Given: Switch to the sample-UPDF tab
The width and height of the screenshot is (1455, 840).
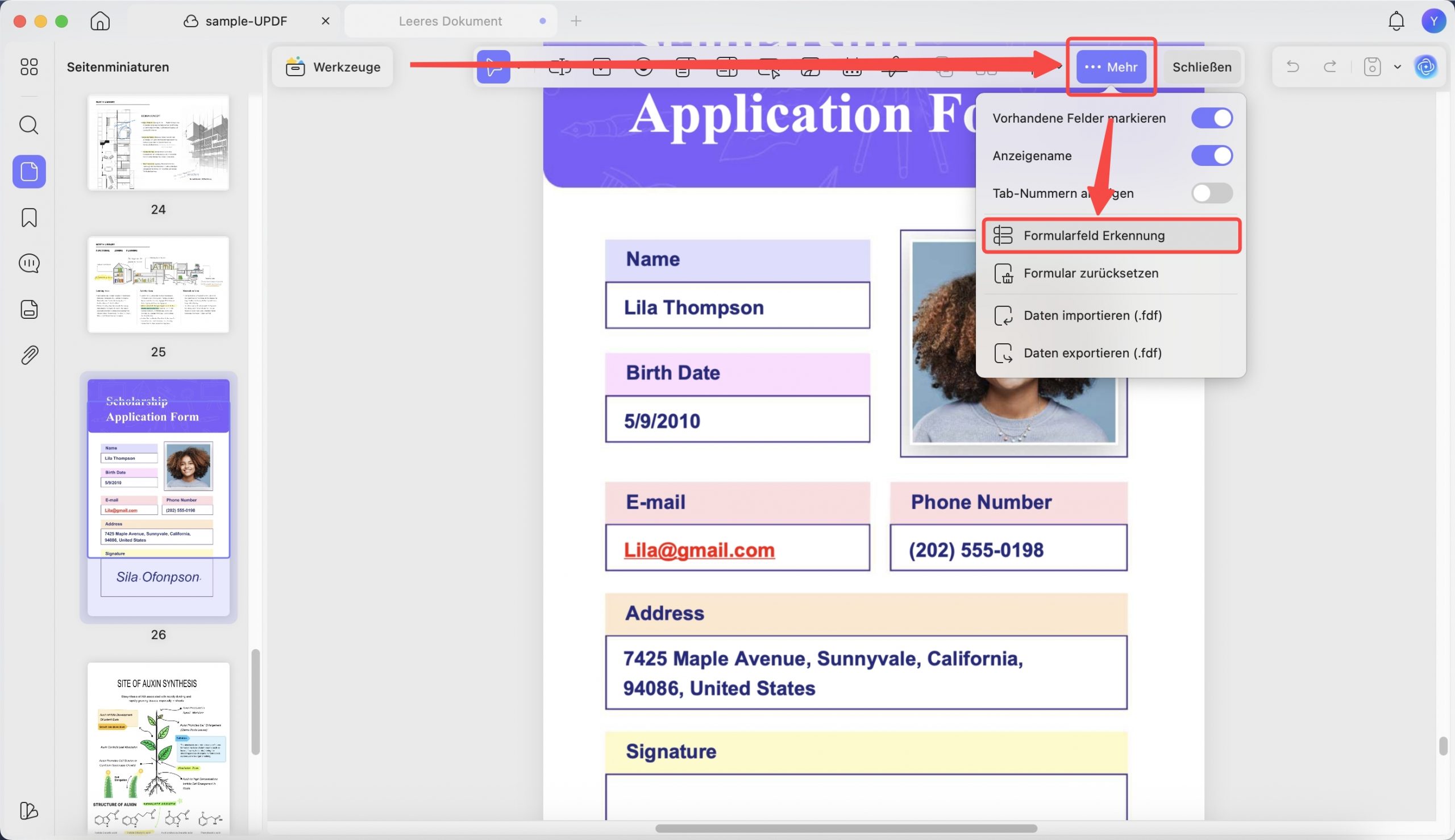Looking at the screenshot, I should click(235, 21).
